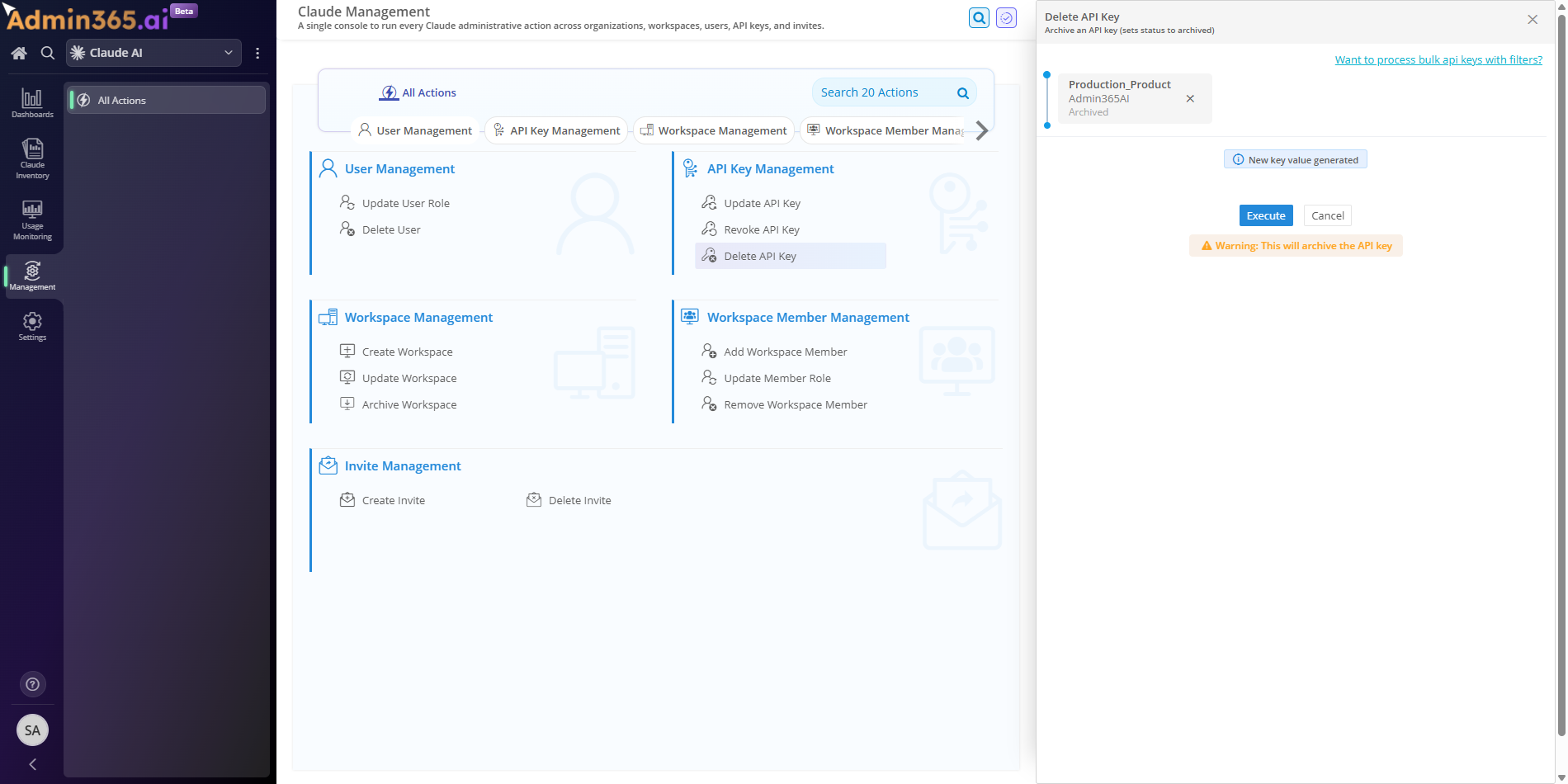Open Add Workspace Member action
The image size is (1568, 784).
(774, 352)
